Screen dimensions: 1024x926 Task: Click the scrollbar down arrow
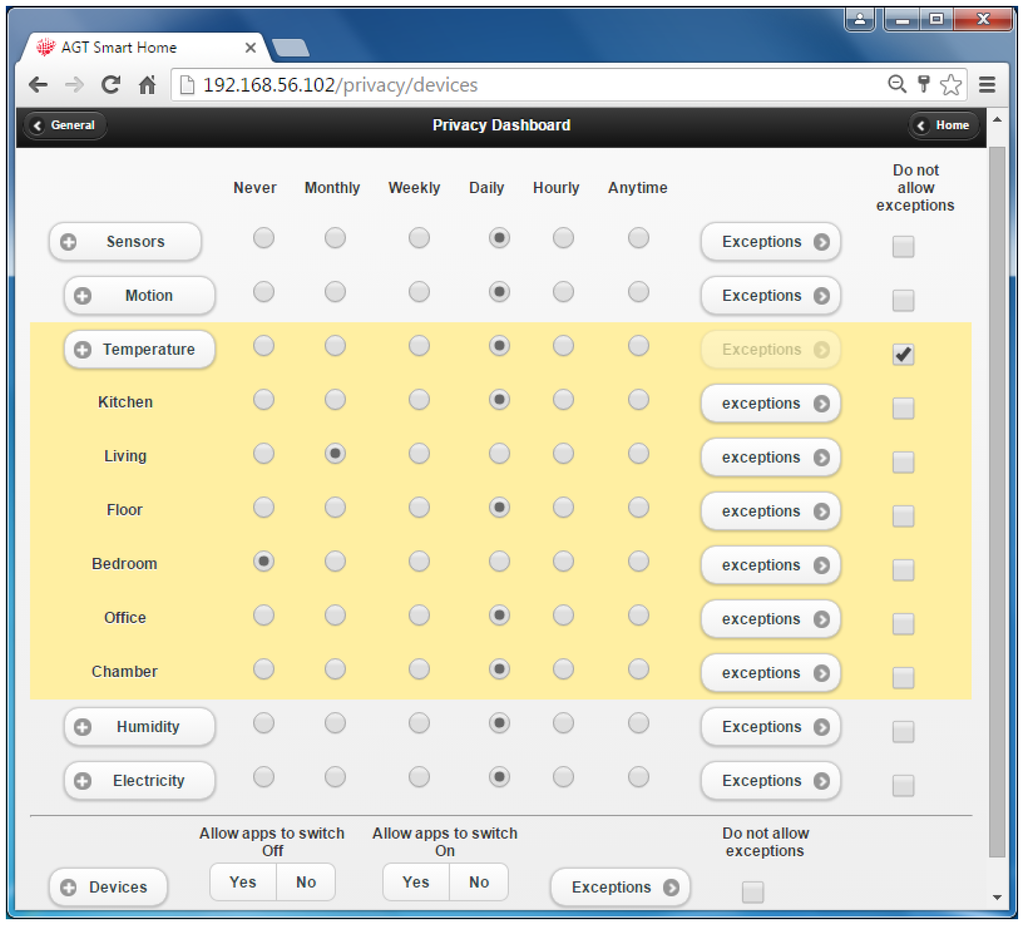click(x=997, y=898)
